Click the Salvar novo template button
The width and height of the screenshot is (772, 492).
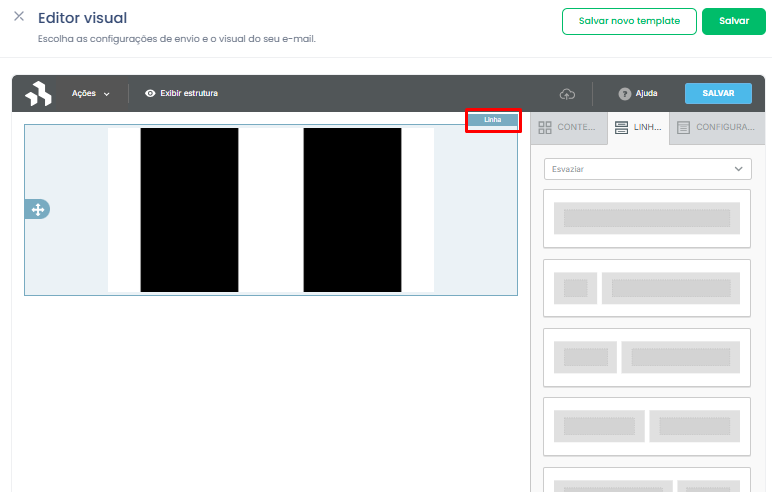629,21
